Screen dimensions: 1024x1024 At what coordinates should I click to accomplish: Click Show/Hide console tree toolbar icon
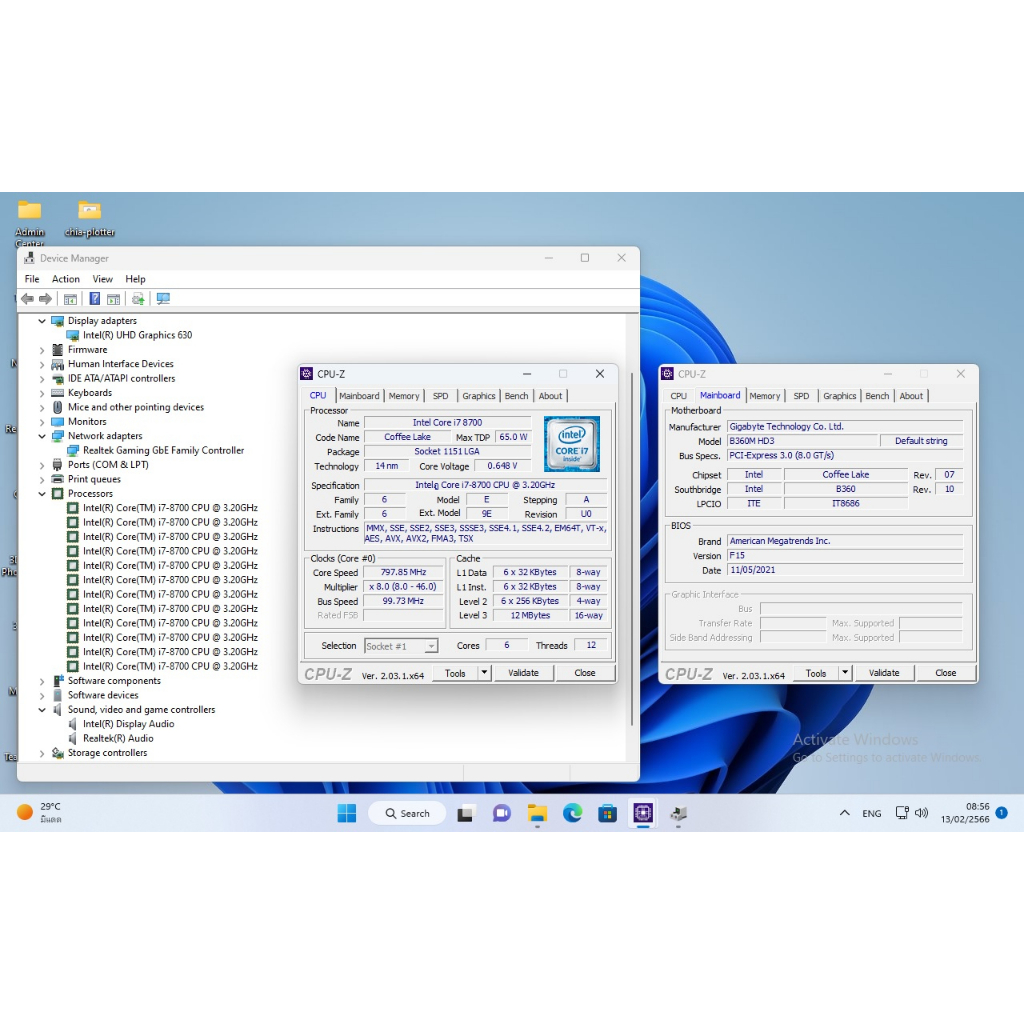point(70,299)
